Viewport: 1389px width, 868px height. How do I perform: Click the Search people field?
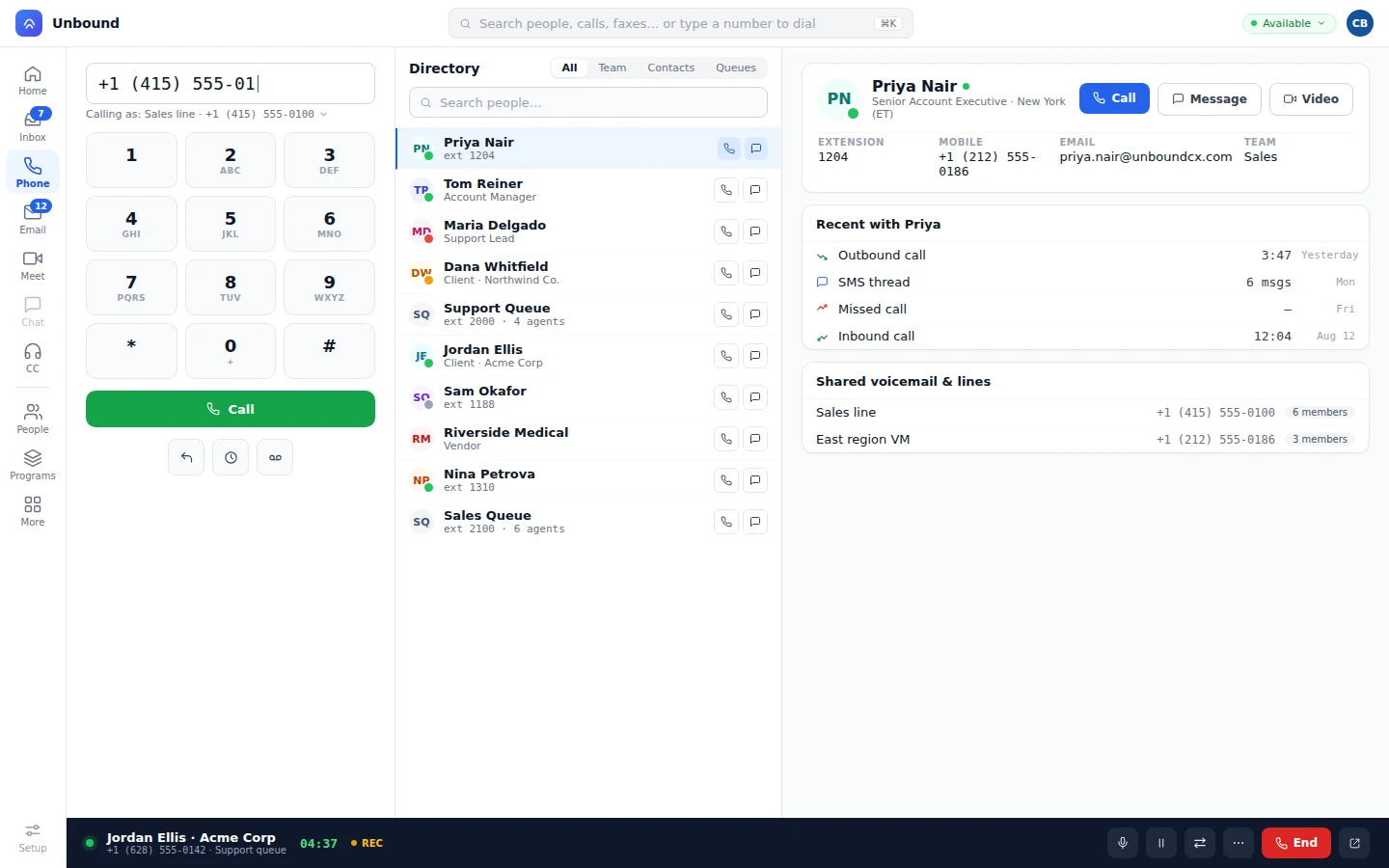(x=588, y=102)
